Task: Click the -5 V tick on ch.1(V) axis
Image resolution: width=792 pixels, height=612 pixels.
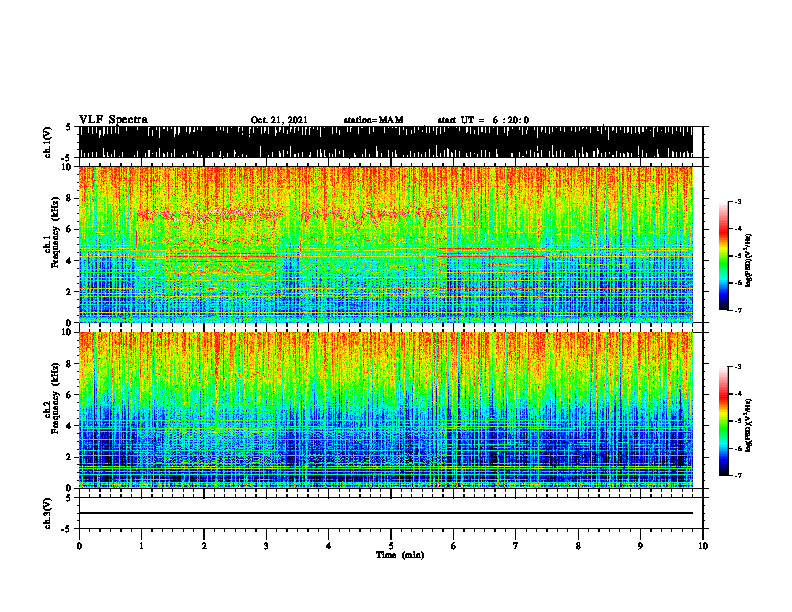Action: (67, 158)
